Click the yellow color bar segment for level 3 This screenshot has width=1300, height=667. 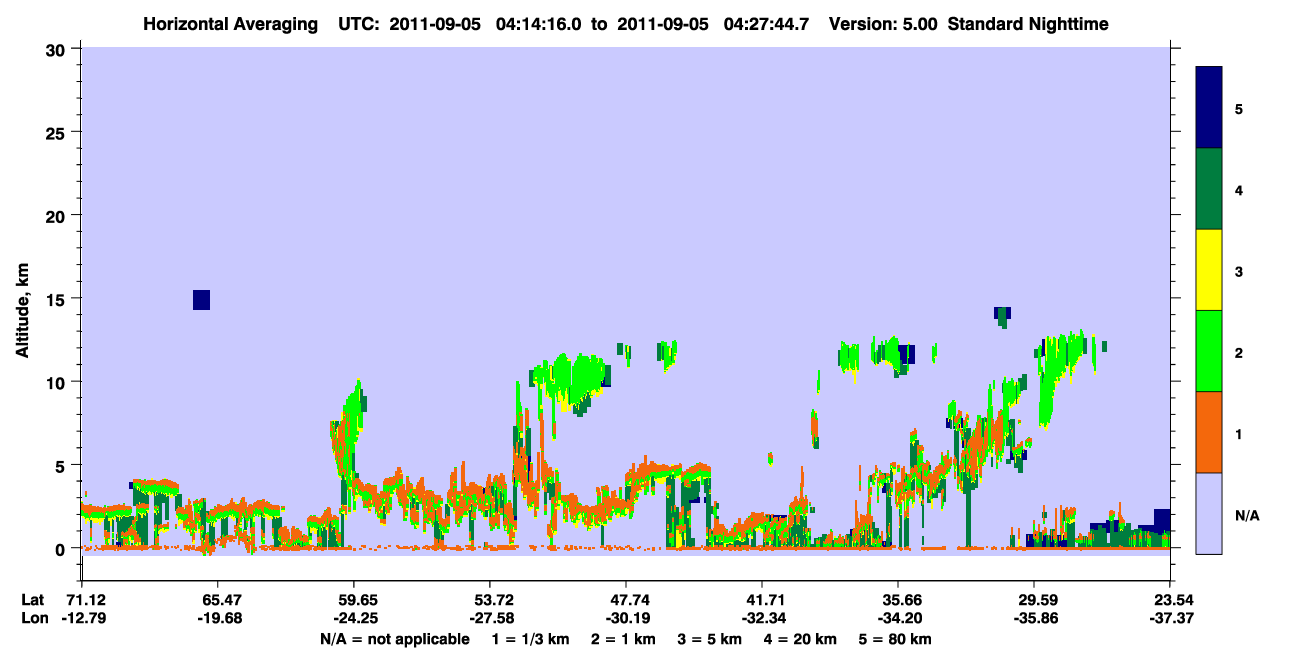pyautogui.click(x=1209, y=270)
